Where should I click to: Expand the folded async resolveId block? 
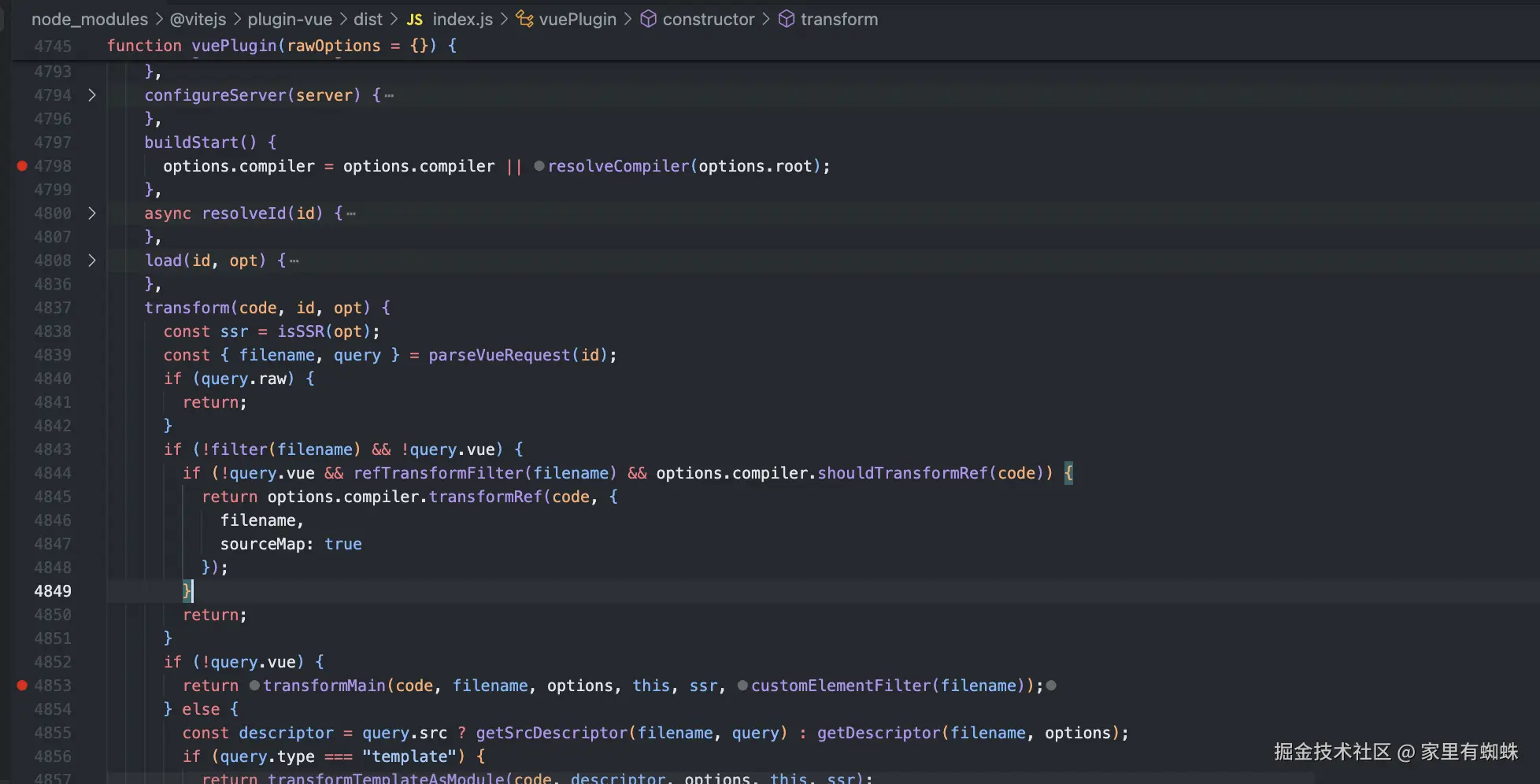click(x=92, y=213)
